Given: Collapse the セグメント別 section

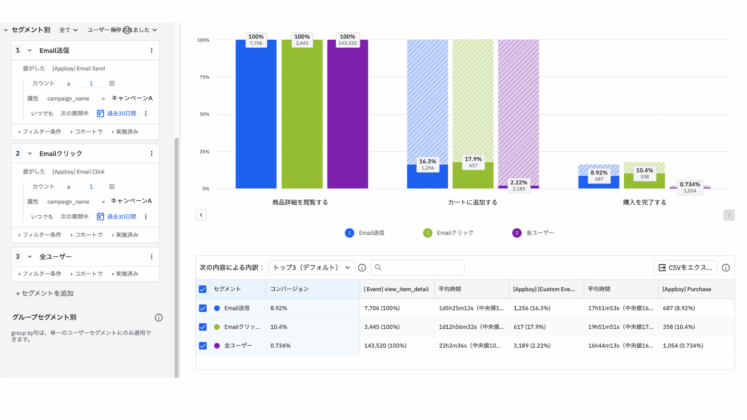Looking at the screenshot, I should (5, 30).
